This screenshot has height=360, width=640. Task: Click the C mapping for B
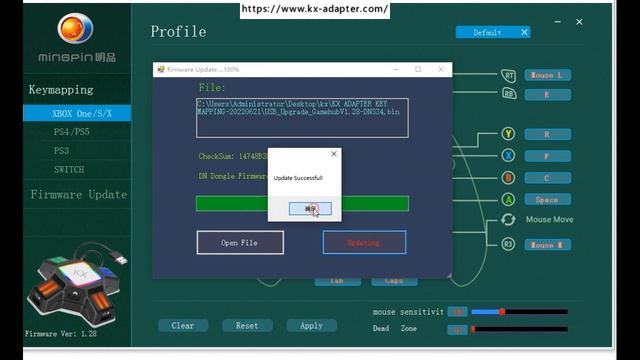547,178
